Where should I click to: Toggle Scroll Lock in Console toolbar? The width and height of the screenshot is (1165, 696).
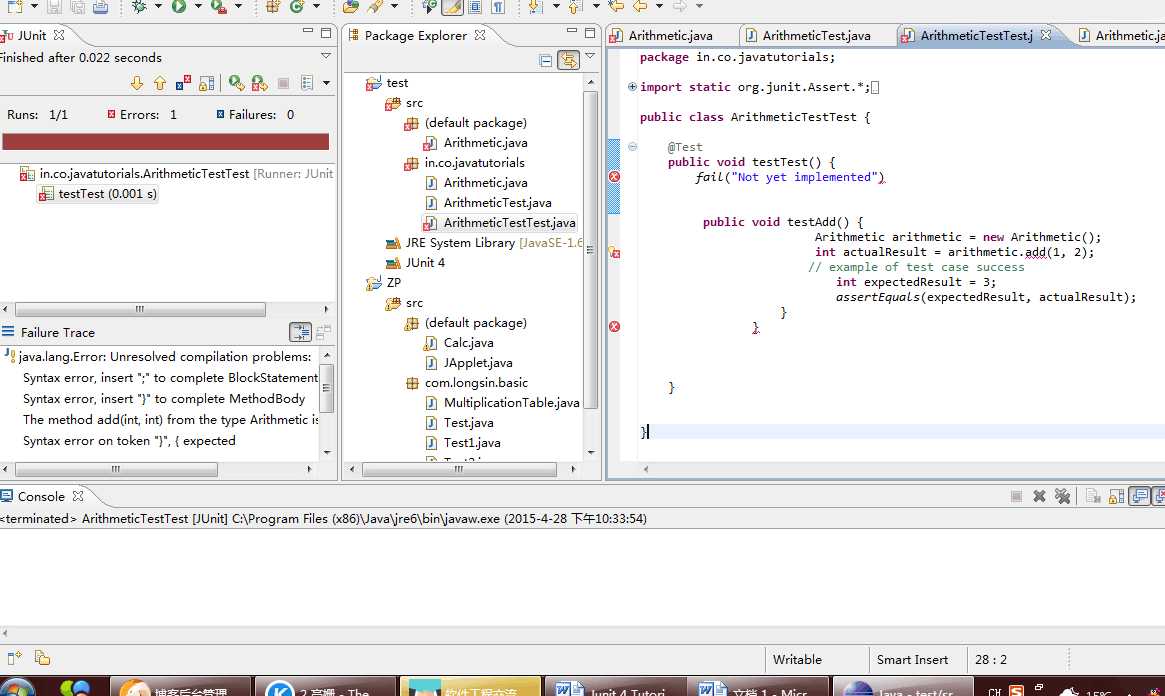(1117, 496)
